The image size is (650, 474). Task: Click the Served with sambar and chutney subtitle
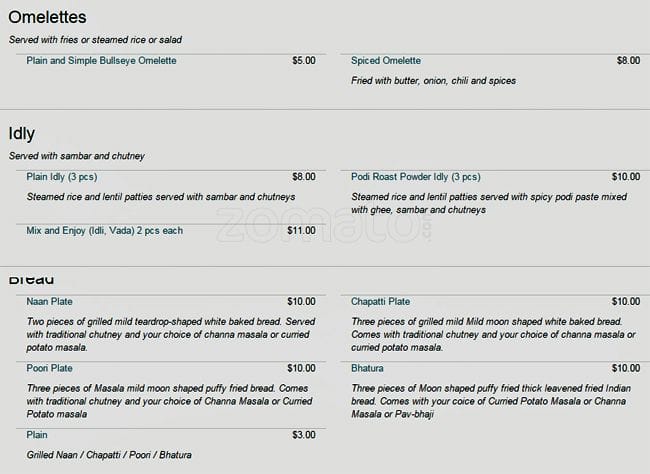point(77,156)
